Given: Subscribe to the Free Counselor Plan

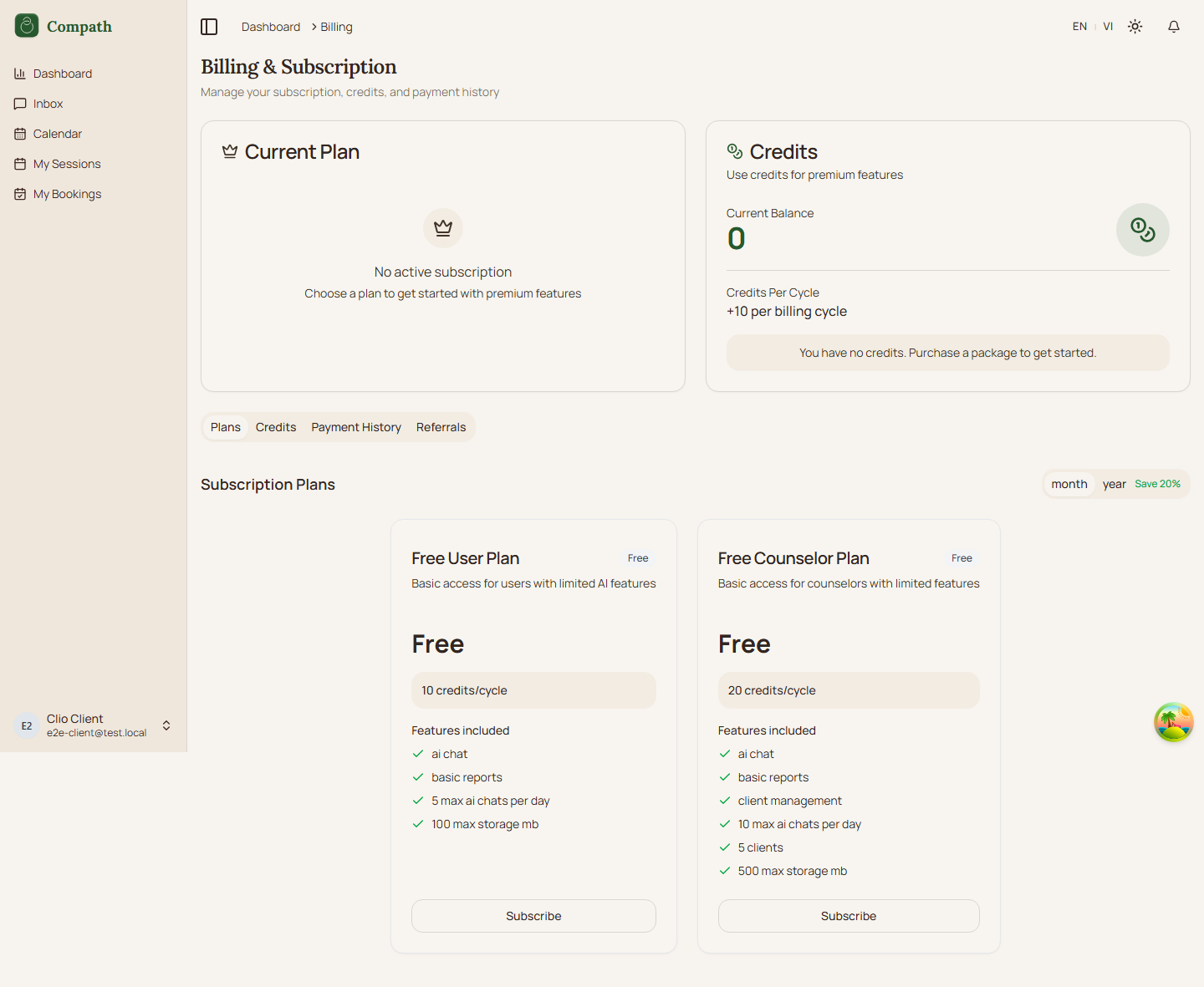Looking at the screenshot, I should (x=848, y=916).
